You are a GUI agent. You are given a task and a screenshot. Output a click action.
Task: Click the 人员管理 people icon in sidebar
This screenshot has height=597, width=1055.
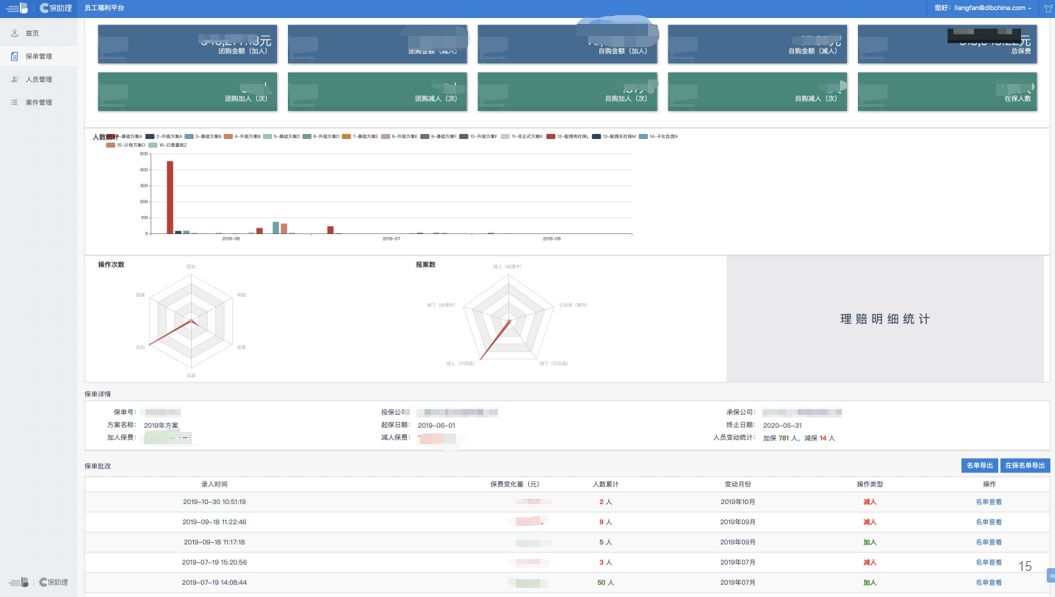(15, 79)
